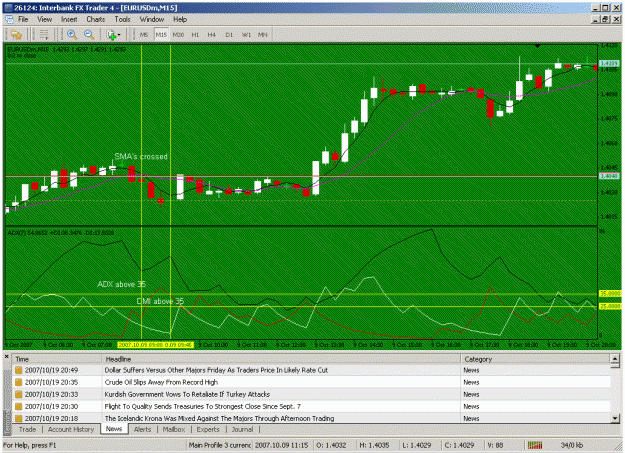Switch chart to W1 timeframe
Screen dimensions: 625x453
point(246,35)
